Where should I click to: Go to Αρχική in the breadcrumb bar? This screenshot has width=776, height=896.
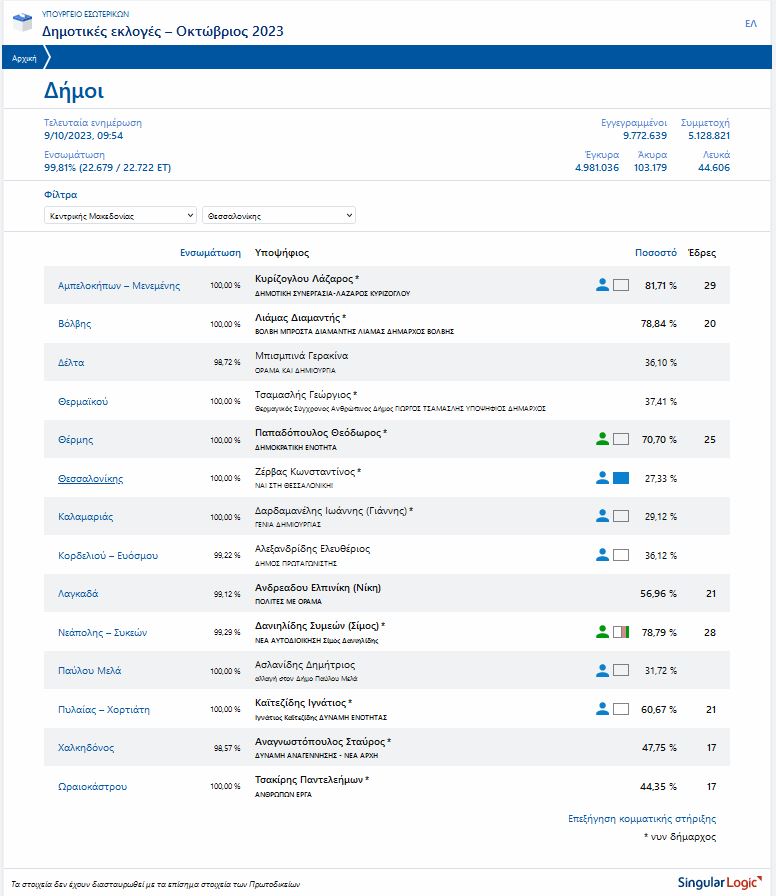pyautogui.click(x=24, y=59)
